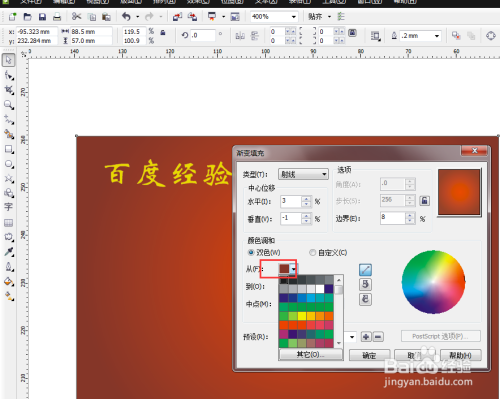Click the Export icon in the toolbar
This screenshot has width=500, height=399.
[192, 16]
